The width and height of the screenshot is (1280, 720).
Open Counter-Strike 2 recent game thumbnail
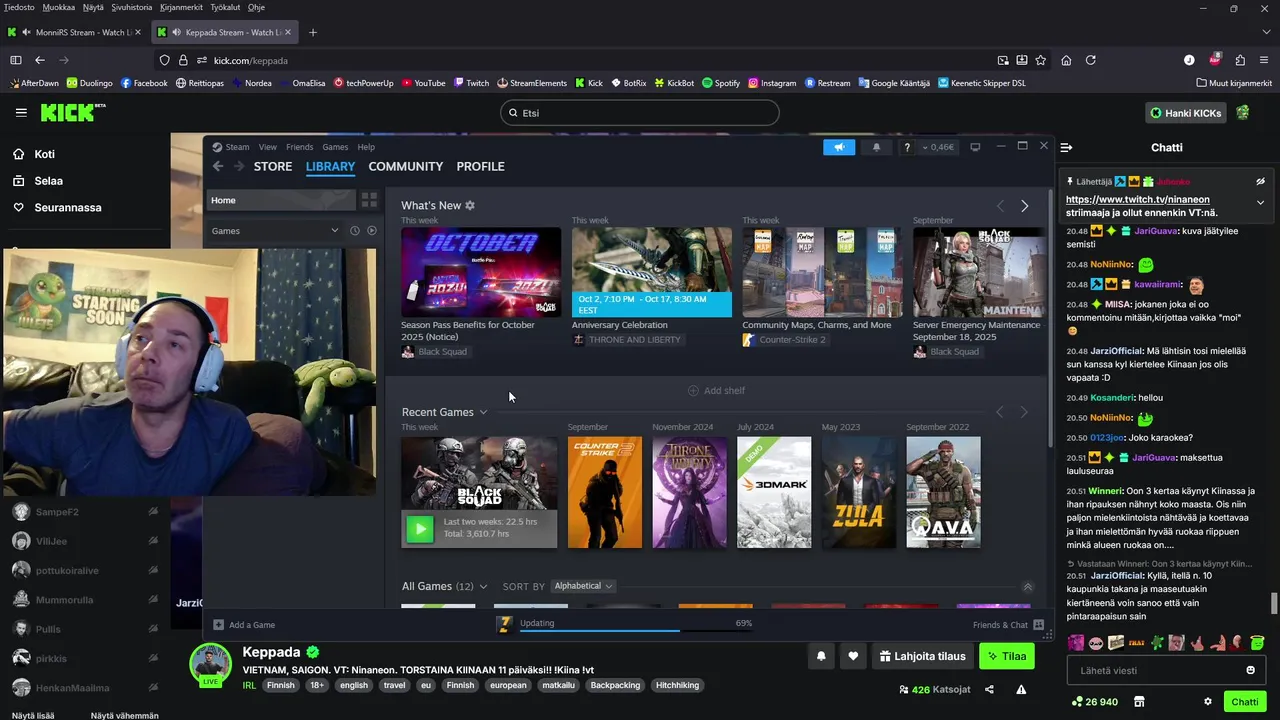tap(605, 492)
